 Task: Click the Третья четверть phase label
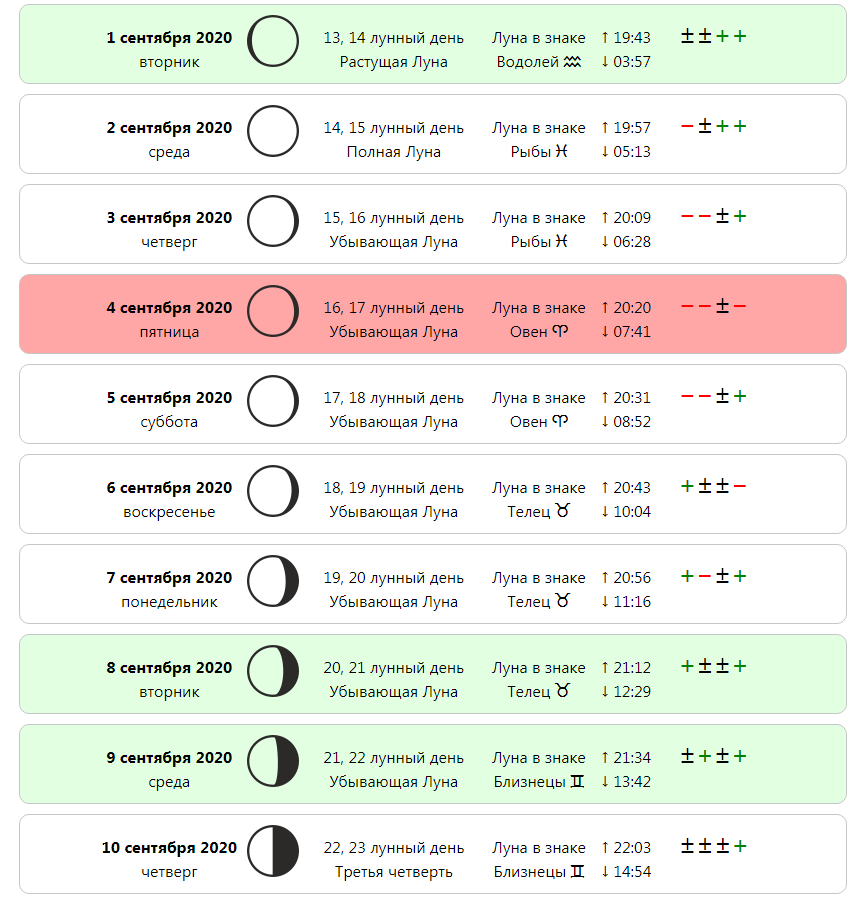[394, 872]
